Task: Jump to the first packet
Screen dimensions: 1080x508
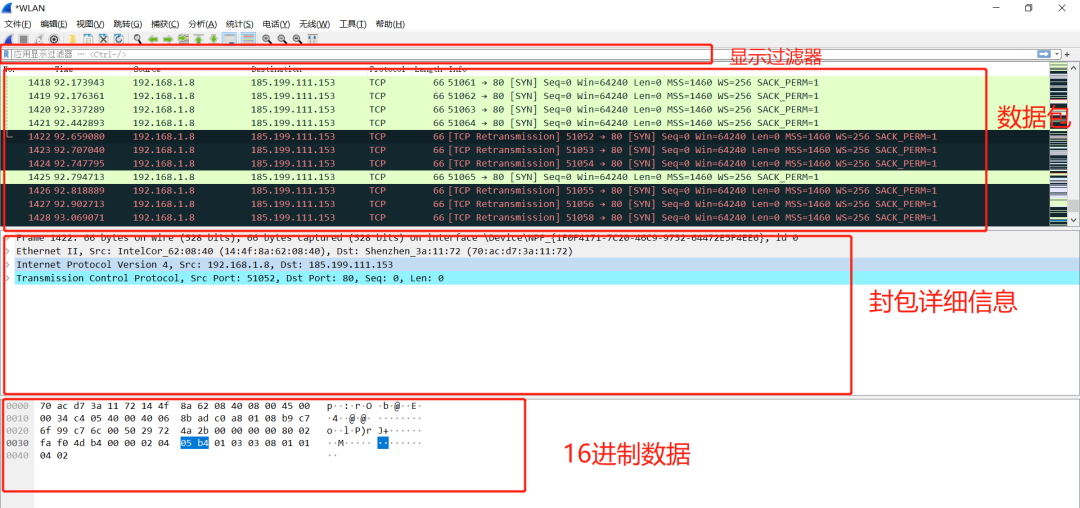Action: (198, 39)
